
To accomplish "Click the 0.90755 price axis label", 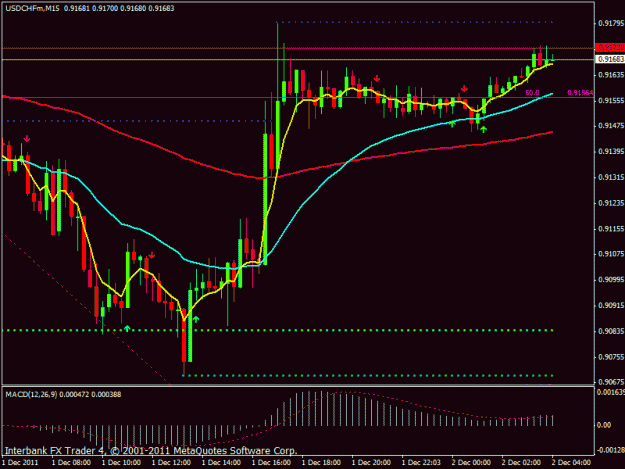I will tap(611, 357).
